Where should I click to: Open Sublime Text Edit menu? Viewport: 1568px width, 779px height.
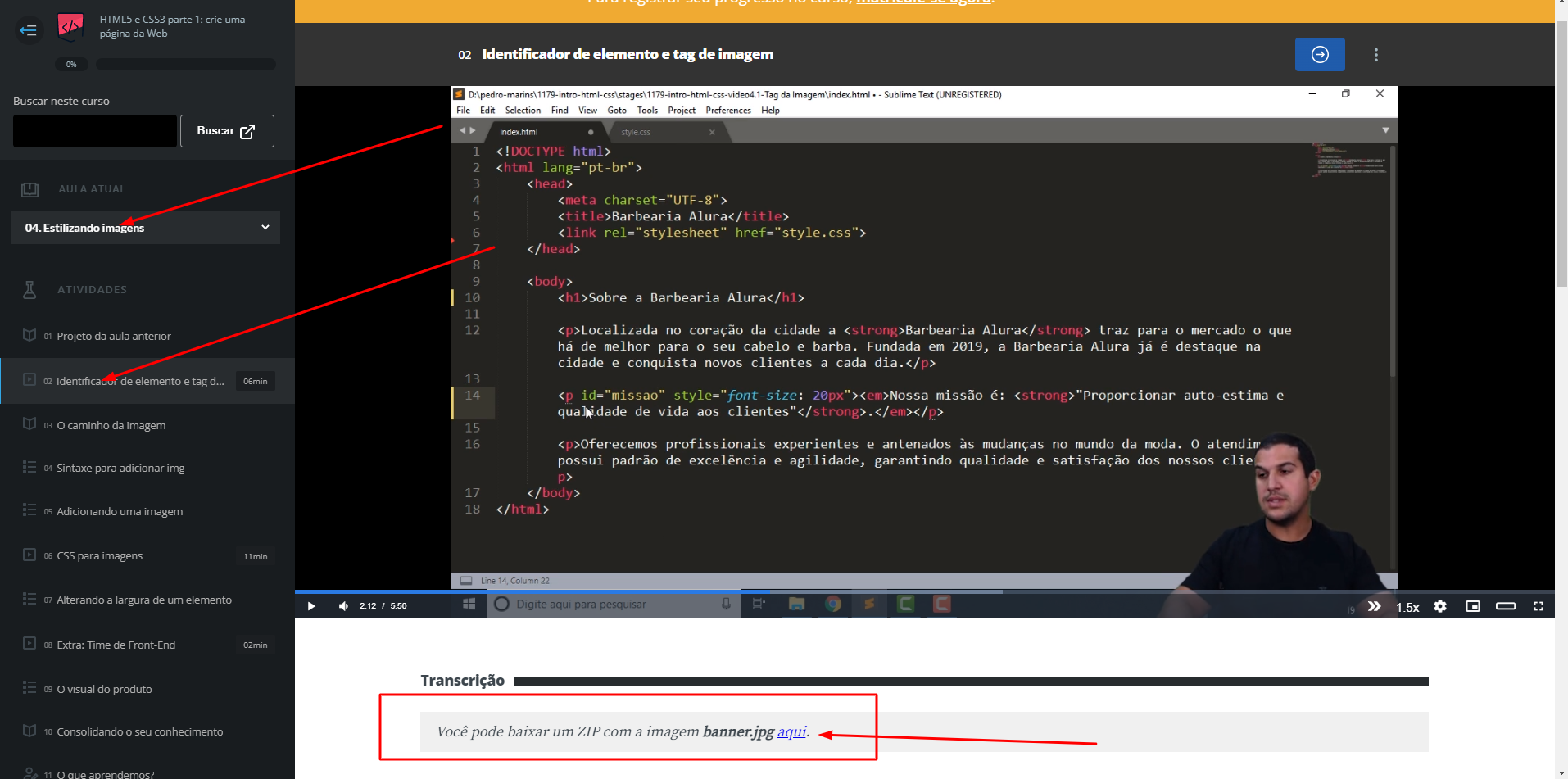point(487,111)
